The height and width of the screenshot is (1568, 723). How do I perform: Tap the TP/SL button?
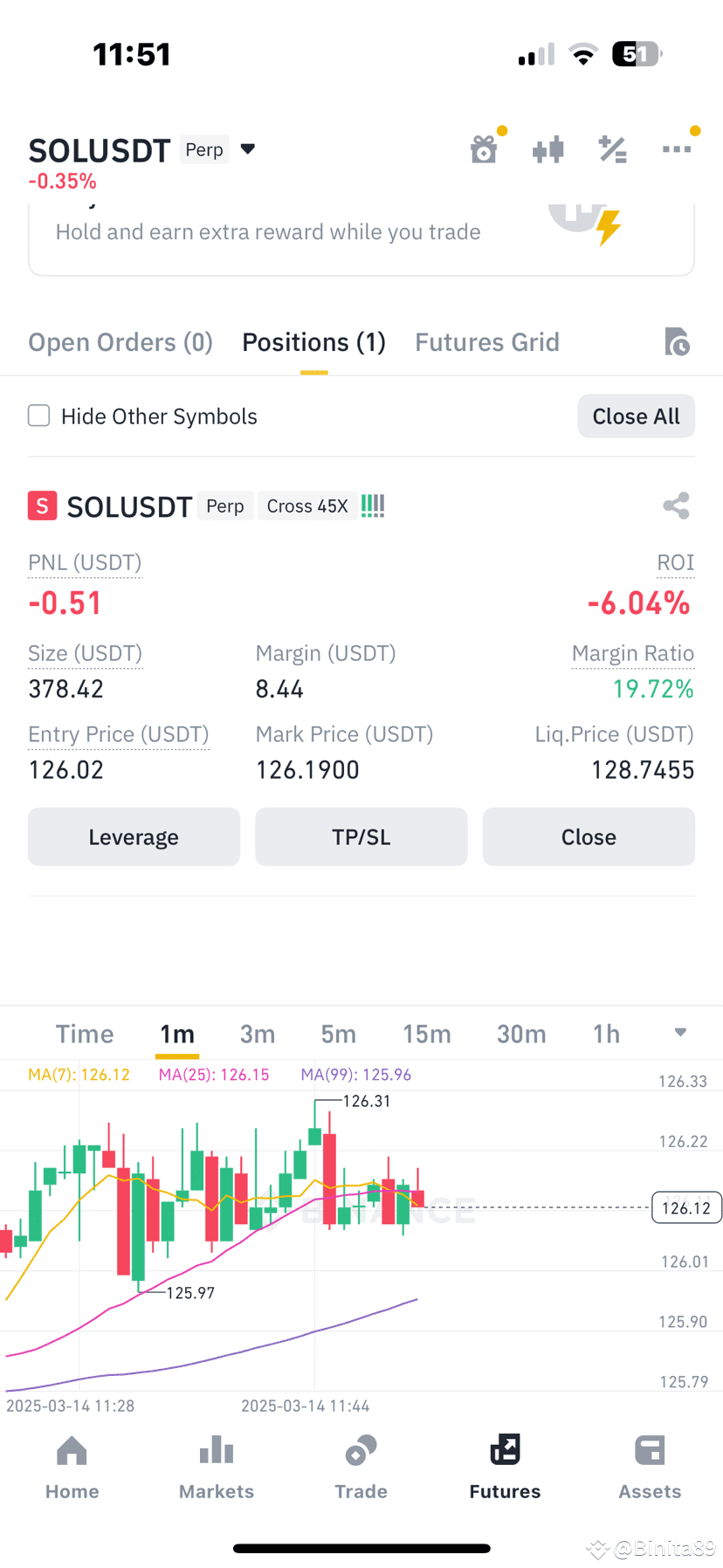pos(361,837)
